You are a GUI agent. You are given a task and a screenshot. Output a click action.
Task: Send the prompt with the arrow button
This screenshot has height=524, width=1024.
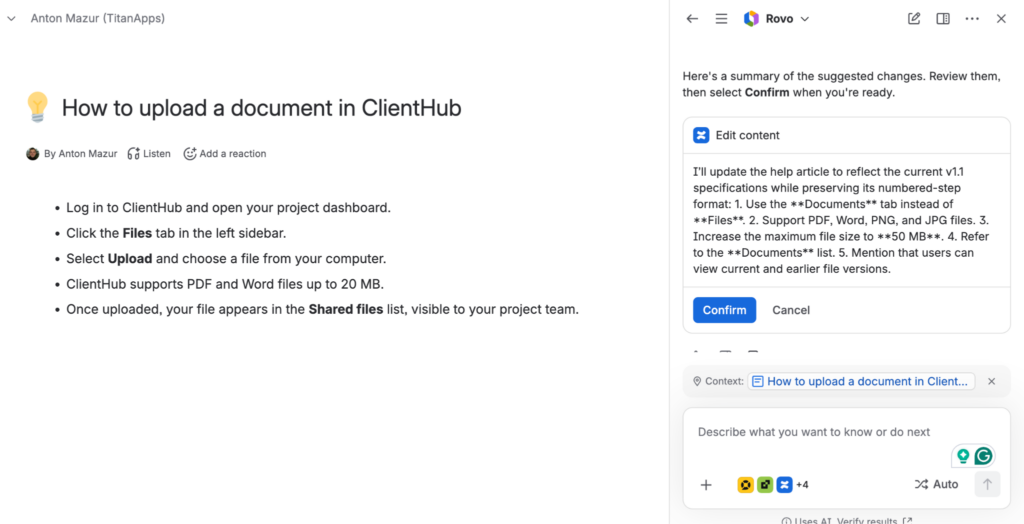point(987,485)
